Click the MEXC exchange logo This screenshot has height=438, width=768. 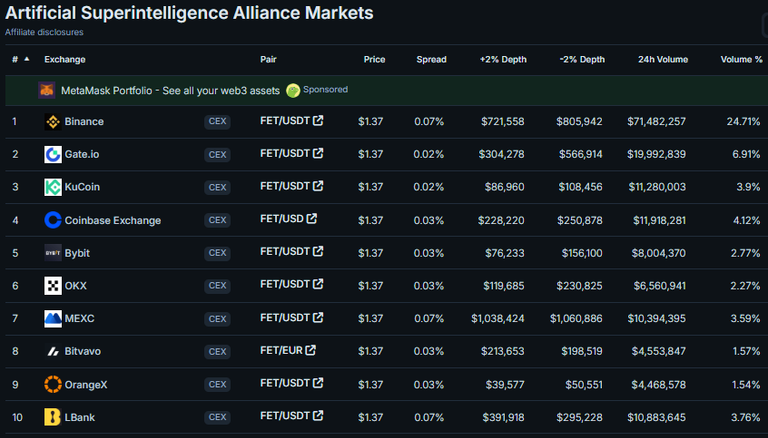click(x=53, y=318)
